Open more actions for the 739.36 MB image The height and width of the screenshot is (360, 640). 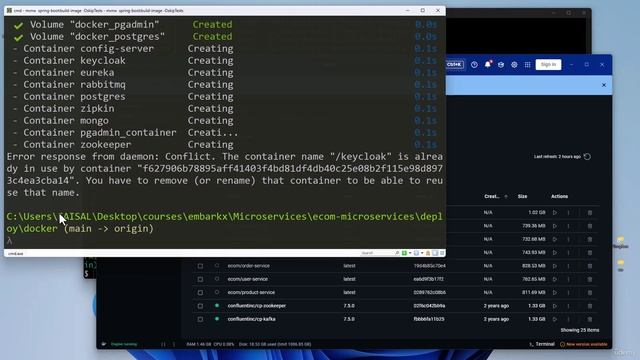click(568, 226)
